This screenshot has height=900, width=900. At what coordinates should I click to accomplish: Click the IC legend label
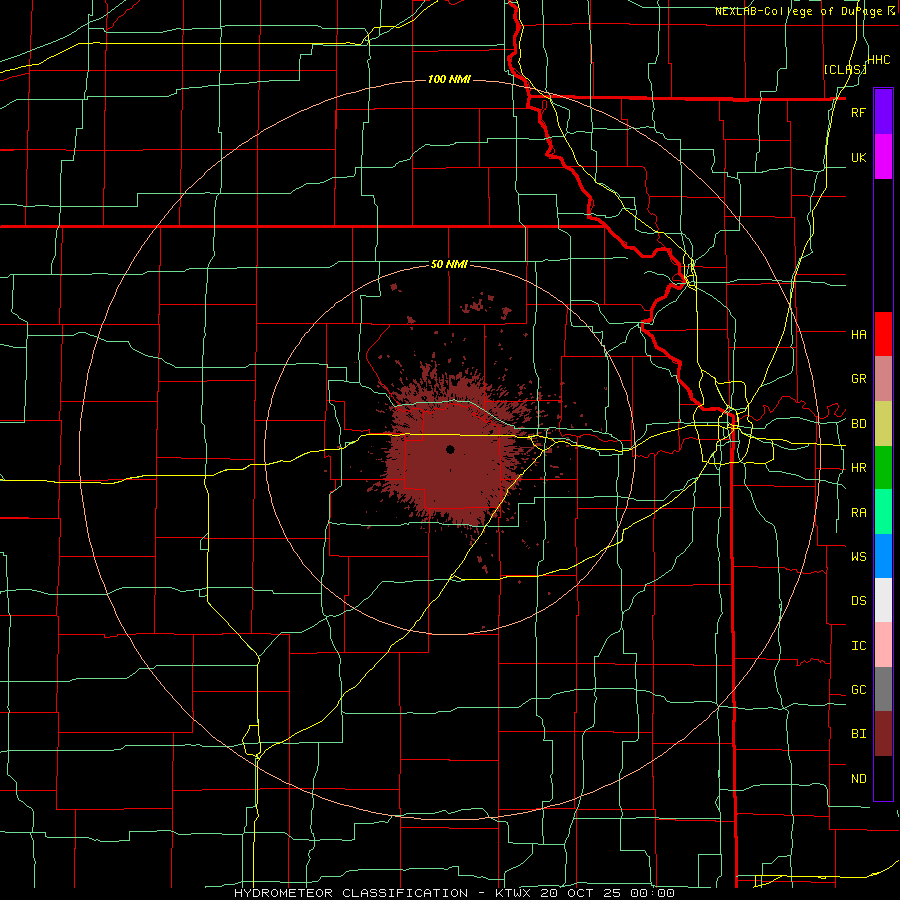858,646
